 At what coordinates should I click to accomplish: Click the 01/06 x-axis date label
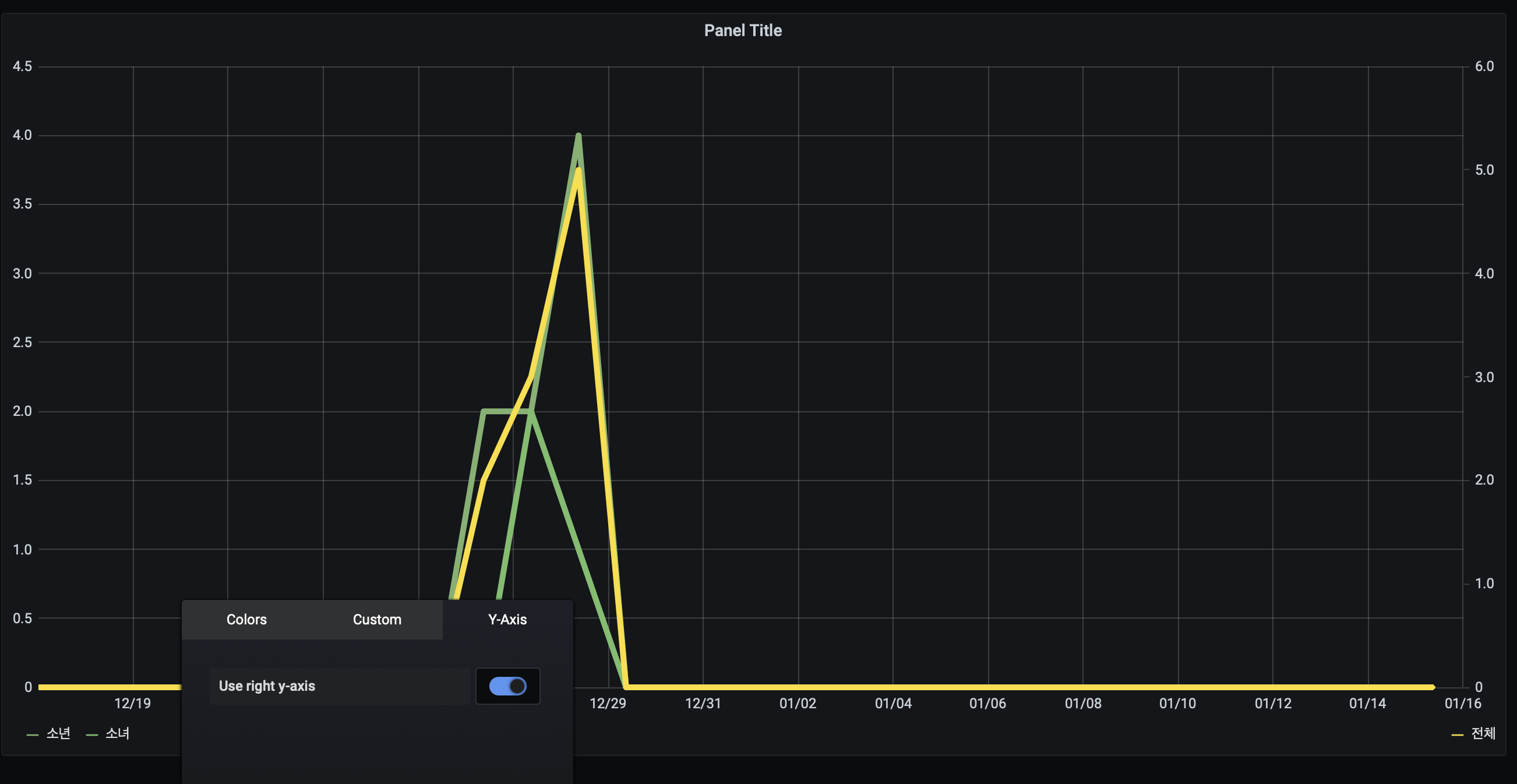[x=987, y=704]
